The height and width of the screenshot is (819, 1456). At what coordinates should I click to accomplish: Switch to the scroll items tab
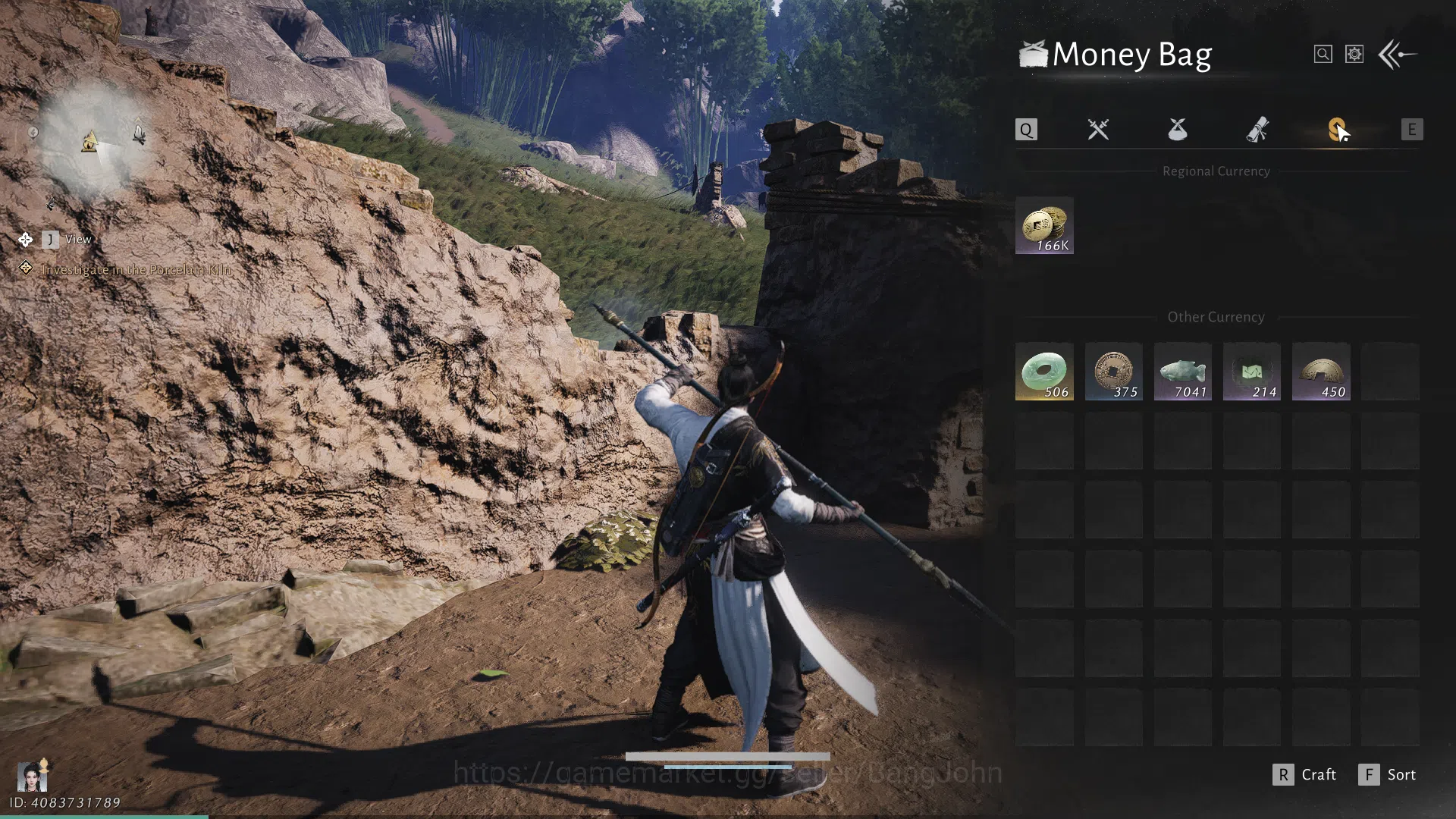(1257, 130)
